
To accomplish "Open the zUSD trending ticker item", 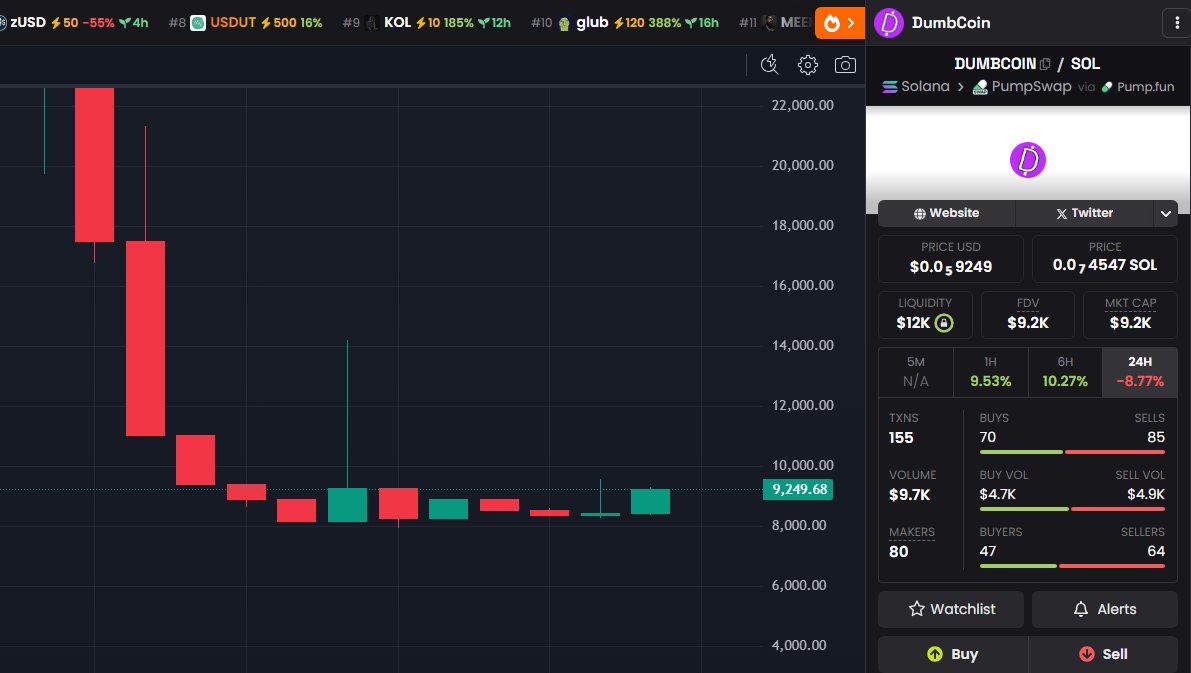I will click(74, 23).
